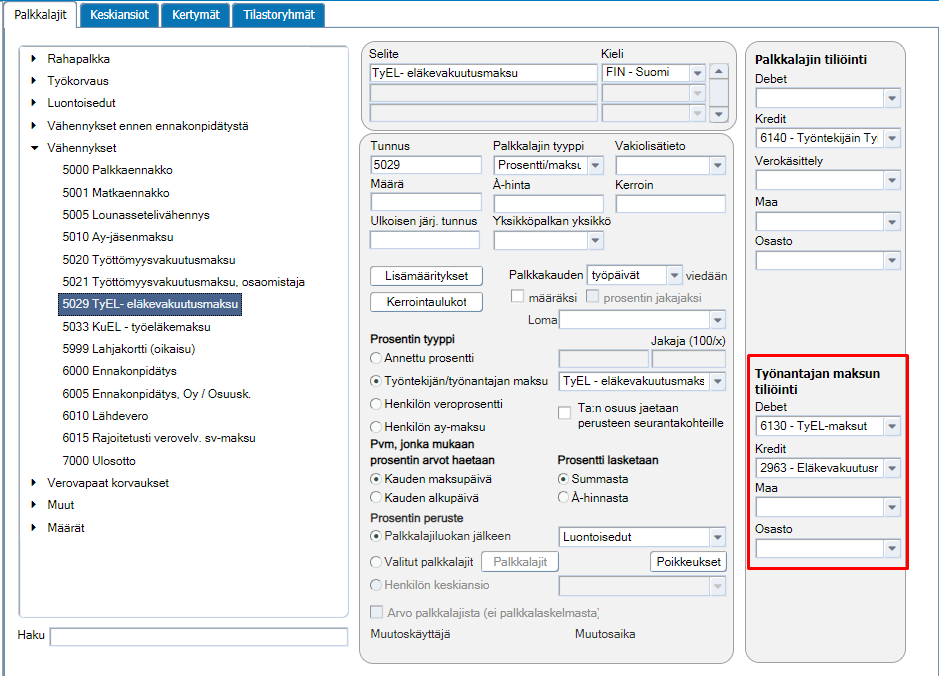Viewport: 939px width, 676px height.
Task: Expand the Työkorvaus tree node
Action: 34,81
